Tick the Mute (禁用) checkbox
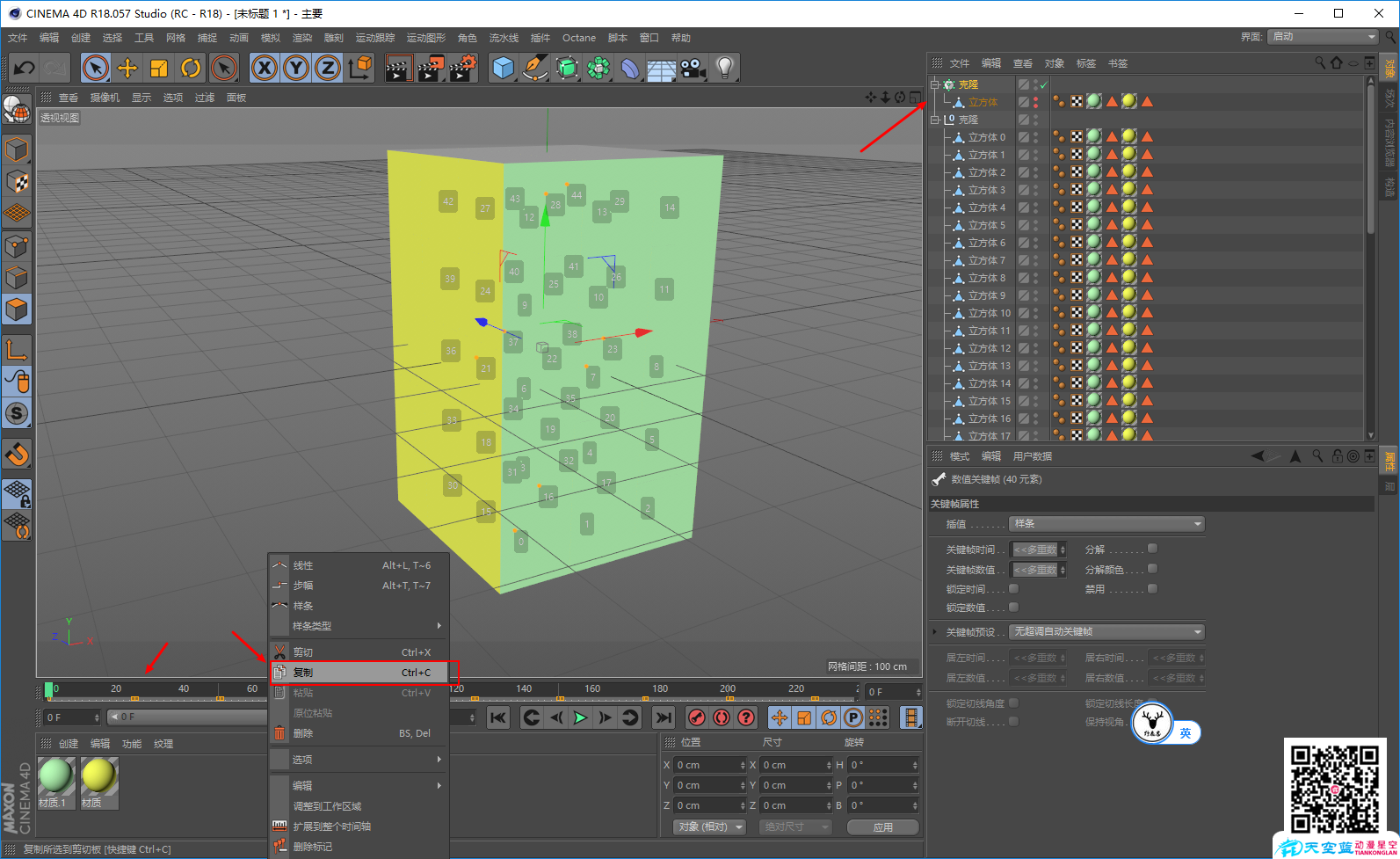The width and height of the screenshot is (1400, 859). coord(1152,589)
